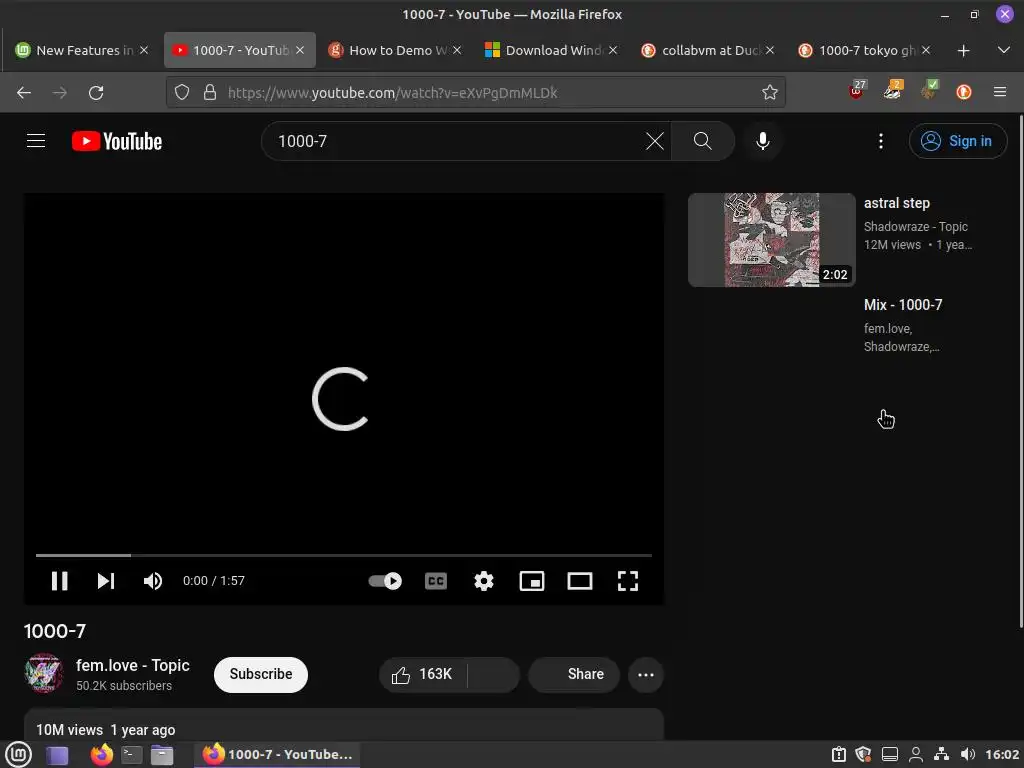Image resolution: width=1024 pixels, height=768 pixels.
Task: Share the video
Action: [574, 674]
